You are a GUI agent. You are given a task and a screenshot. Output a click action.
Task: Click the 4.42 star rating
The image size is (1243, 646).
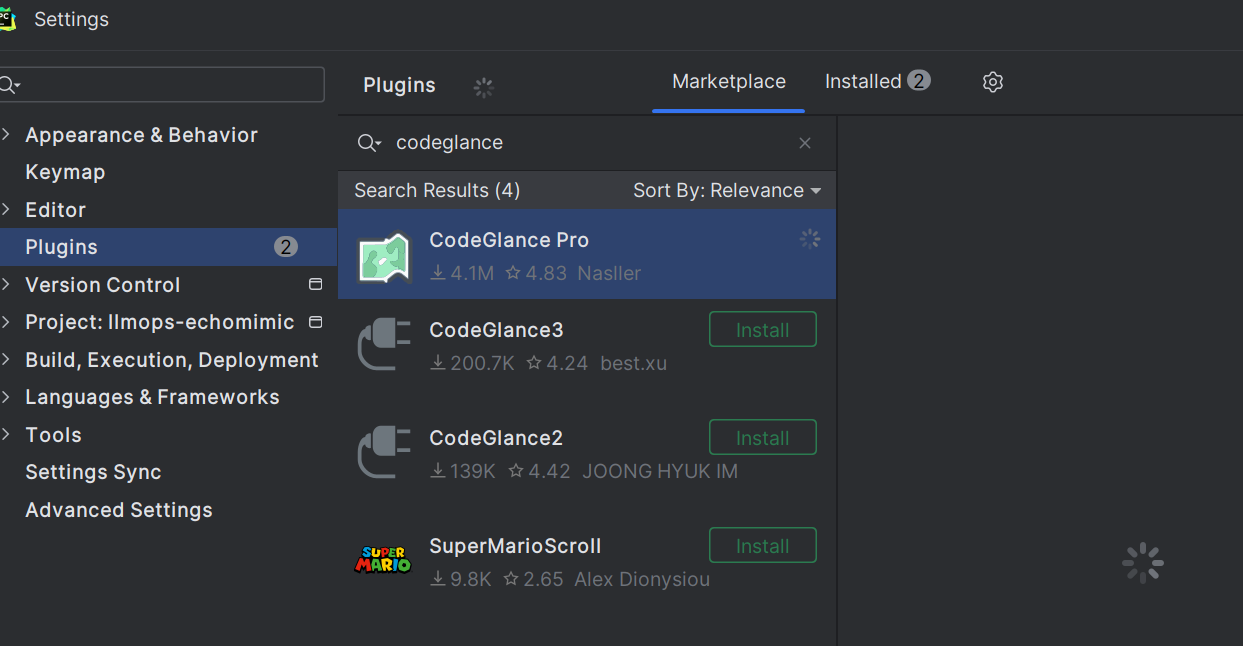click(539, 471)
